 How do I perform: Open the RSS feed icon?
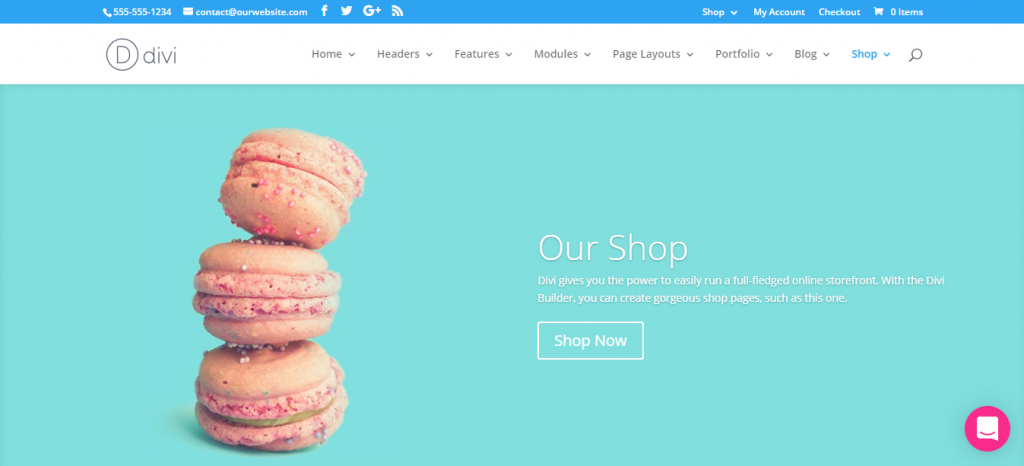397,11
